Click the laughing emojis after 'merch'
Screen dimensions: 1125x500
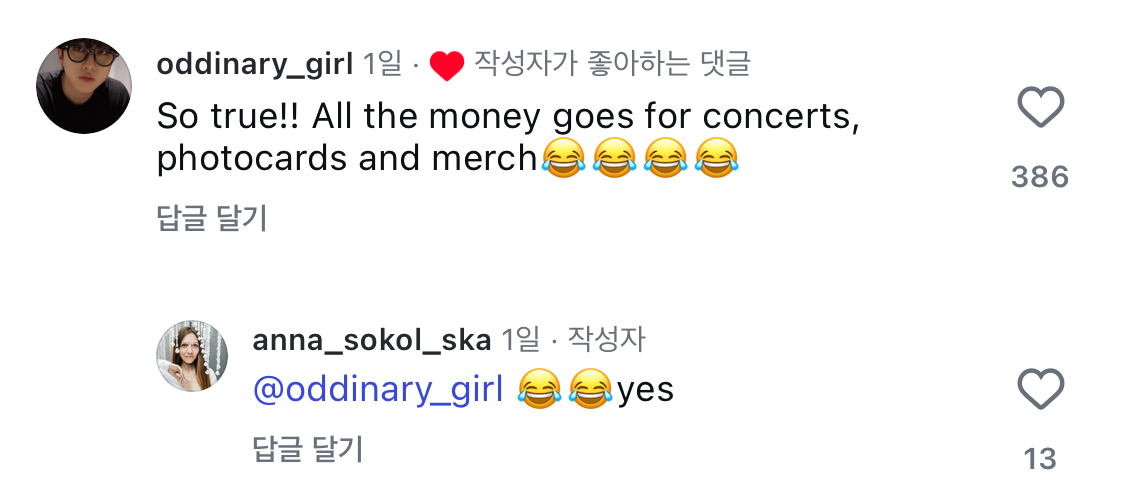click(x=640, y=159)
